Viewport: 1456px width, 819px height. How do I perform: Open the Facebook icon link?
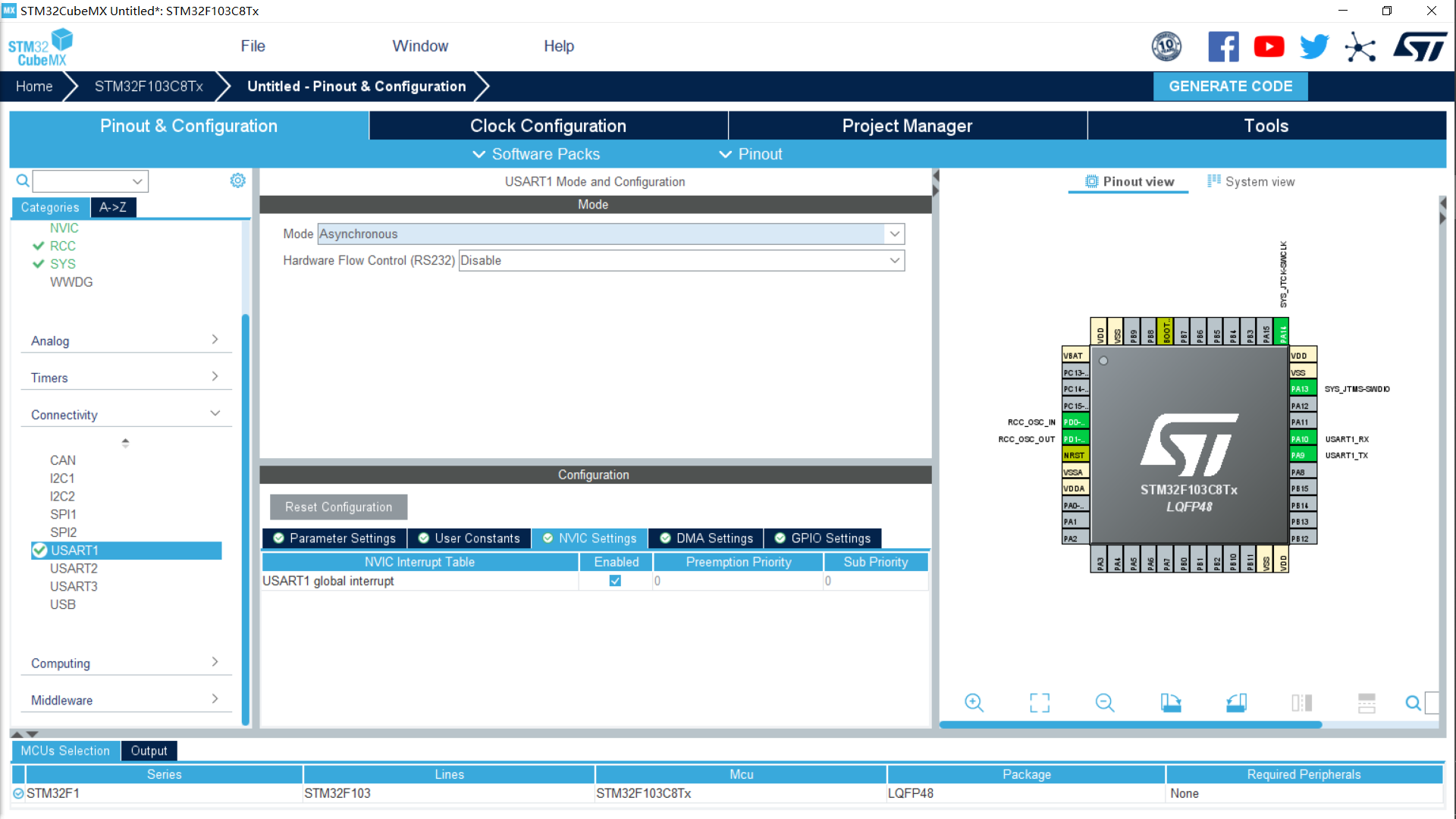(1223, 46)
